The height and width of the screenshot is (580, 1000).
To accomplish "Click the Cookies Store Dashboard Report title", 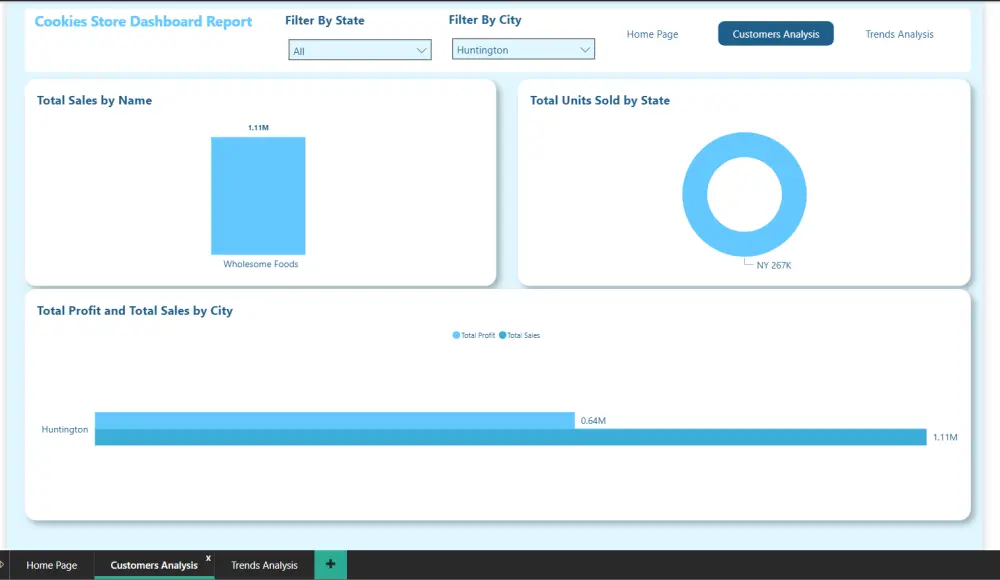I will coord(143,21).
